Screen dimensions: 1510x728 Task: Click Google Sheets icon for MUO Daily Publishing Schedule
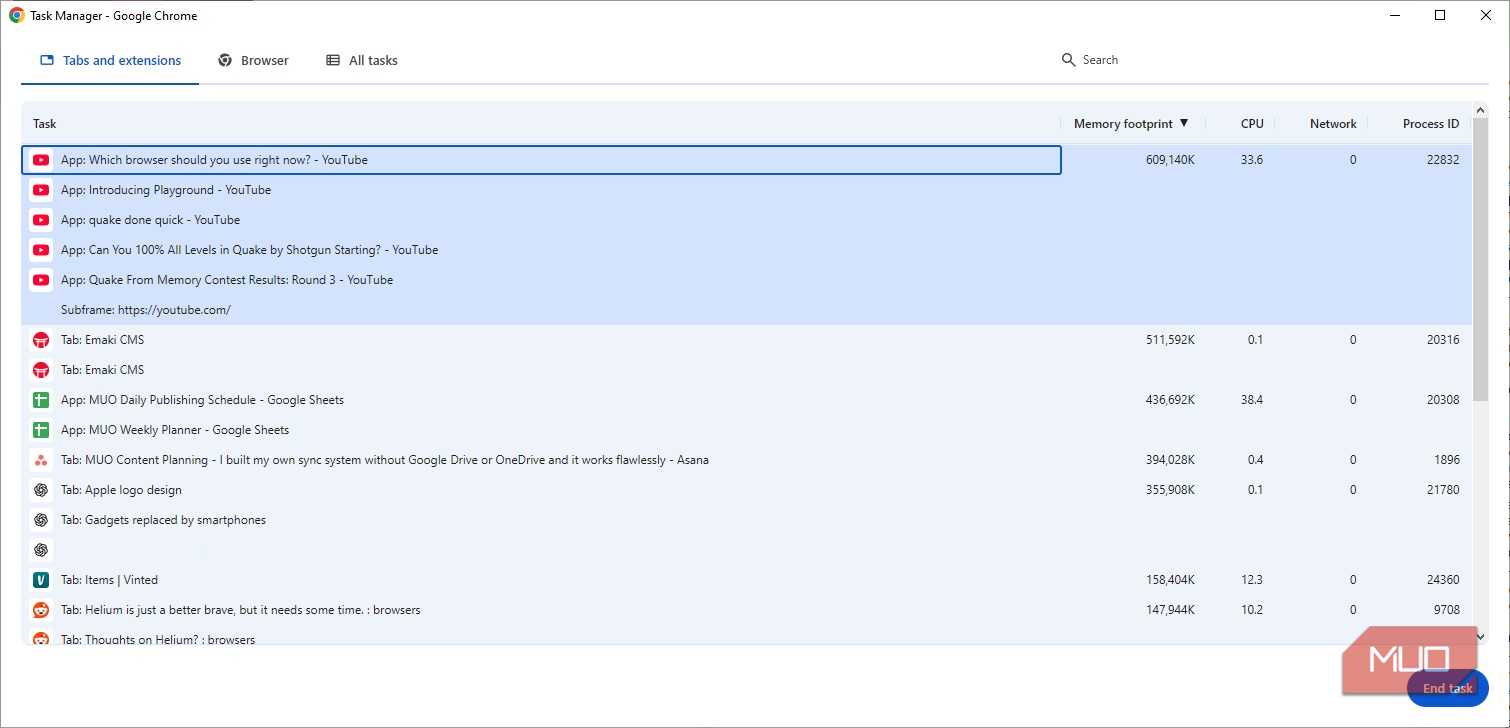[x=41, y=400]
